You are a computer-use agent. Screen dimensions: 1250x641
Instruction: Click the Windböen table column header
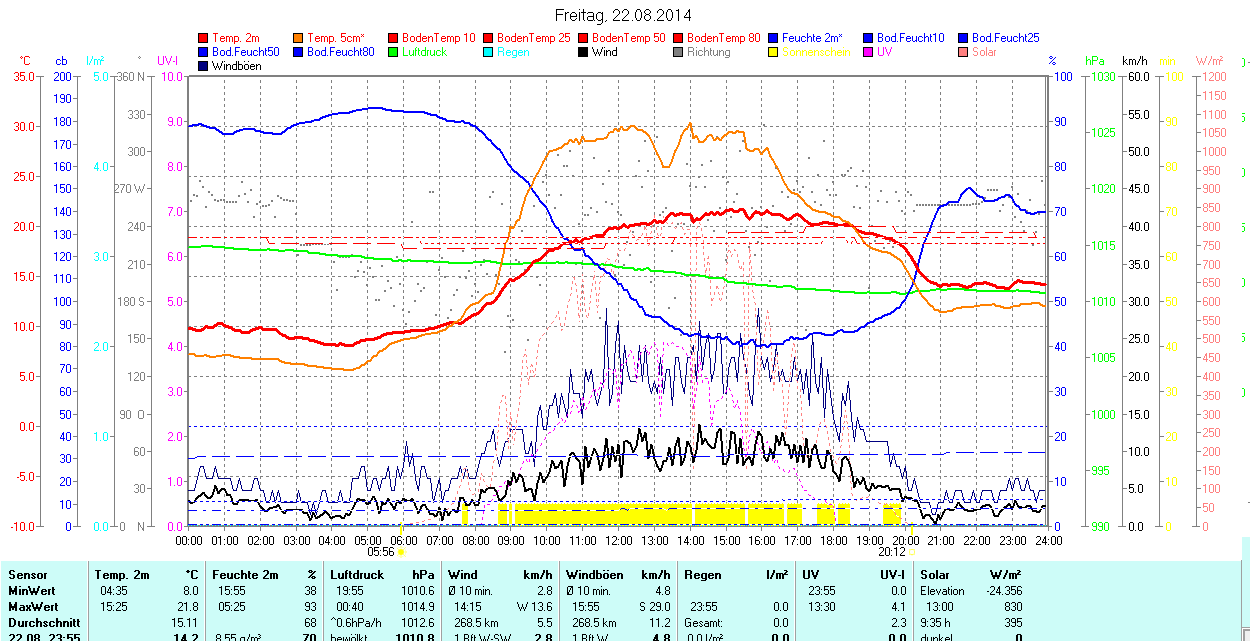point(594,575)
